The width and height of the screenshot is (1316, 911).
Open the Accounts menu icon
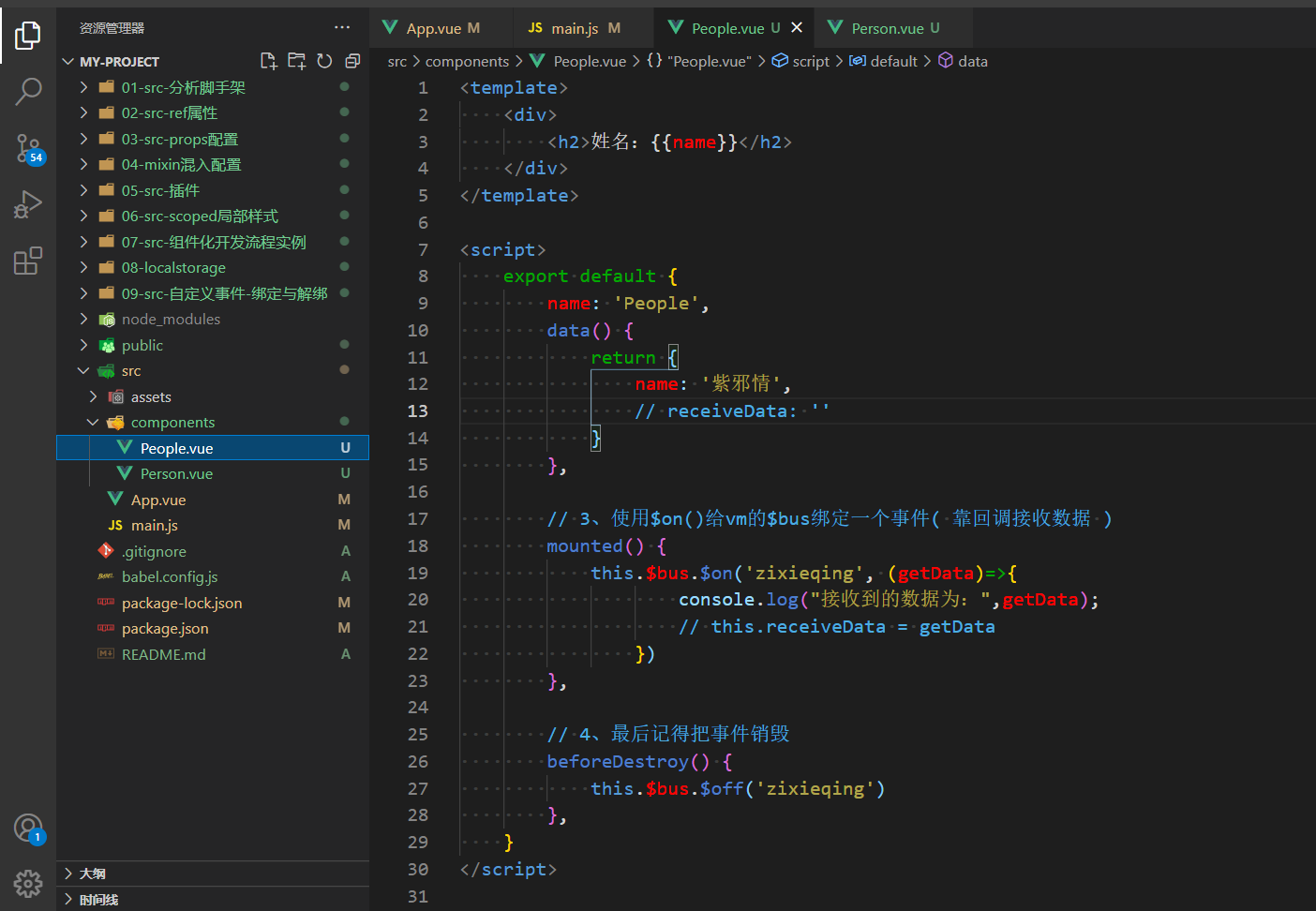(28, 828)
